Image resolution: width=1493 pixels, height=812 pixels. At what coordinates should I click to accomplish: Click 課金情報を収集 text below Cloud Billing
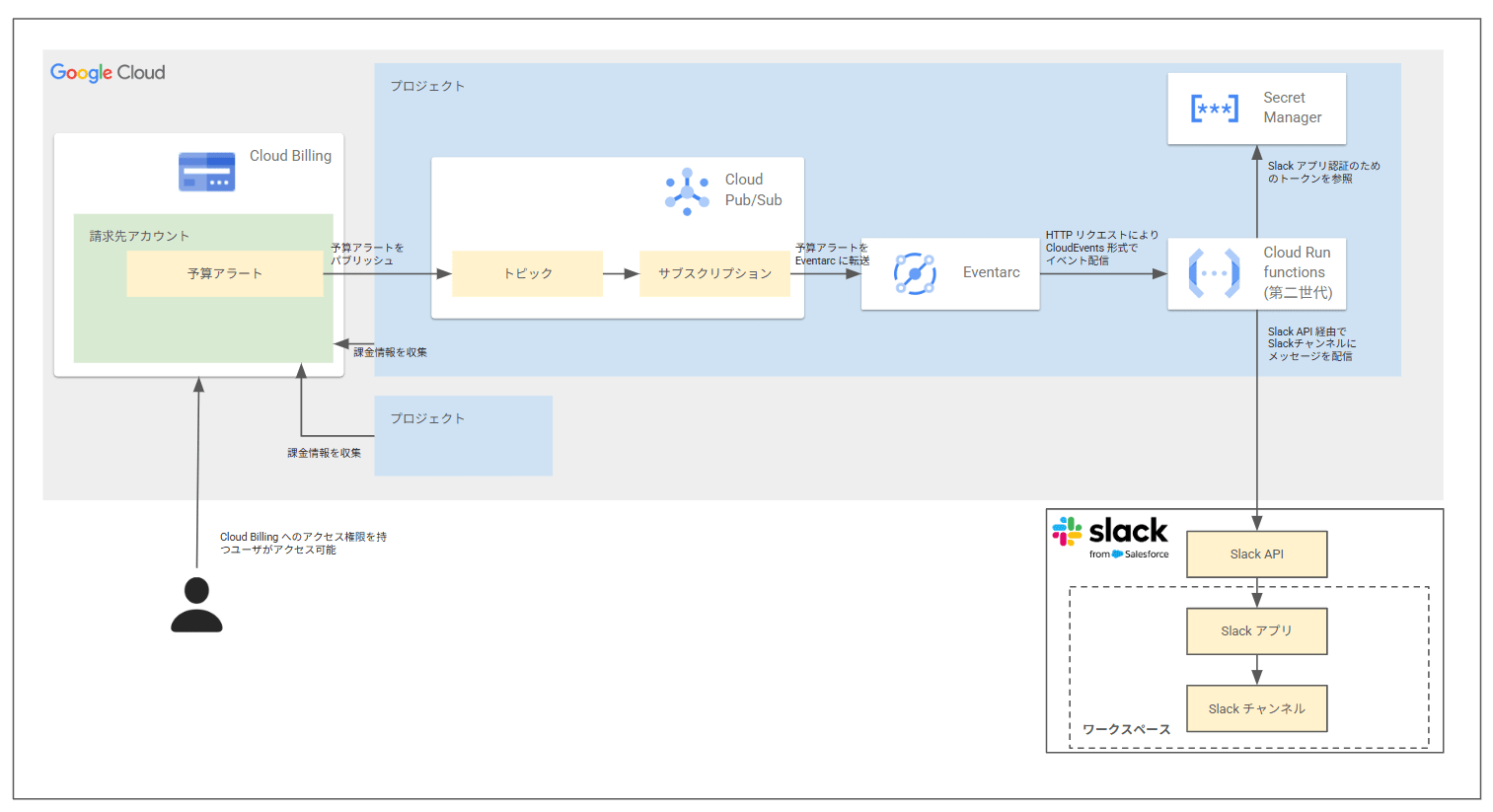coord(324,453)
